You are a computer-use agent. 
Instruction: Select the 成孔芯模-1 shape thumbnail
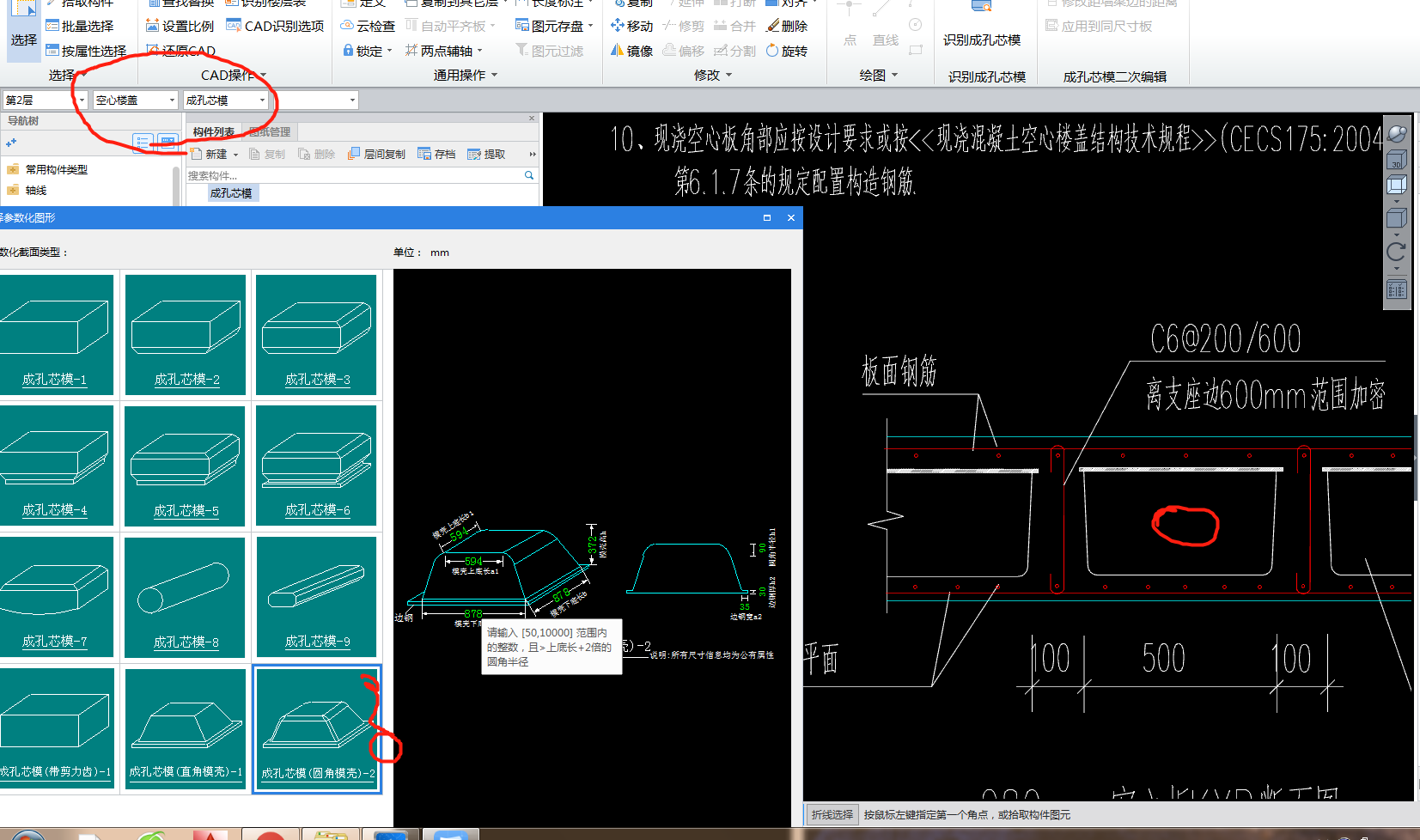pyautogui.click(x=55, y=335)
